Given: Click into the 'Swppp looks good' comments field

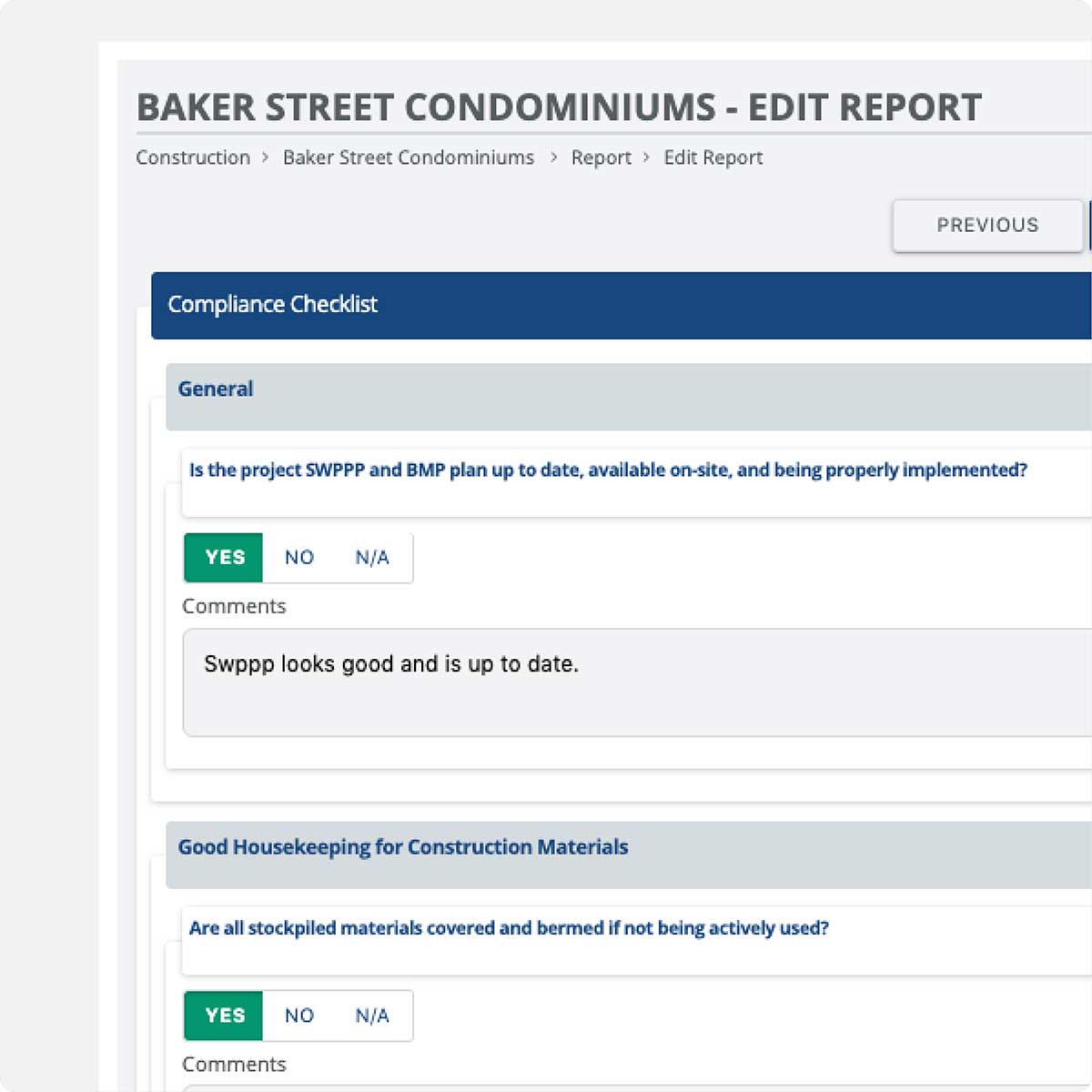Looking at the screenshot, I should (637, 682).
